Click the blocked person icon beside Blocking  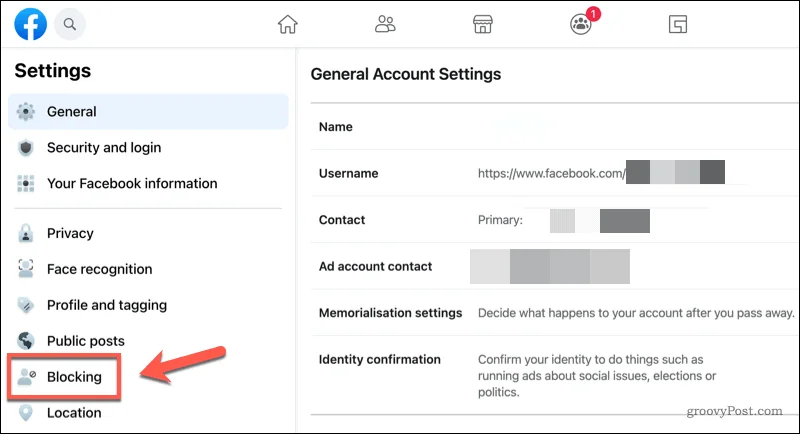tap(26, 377)
